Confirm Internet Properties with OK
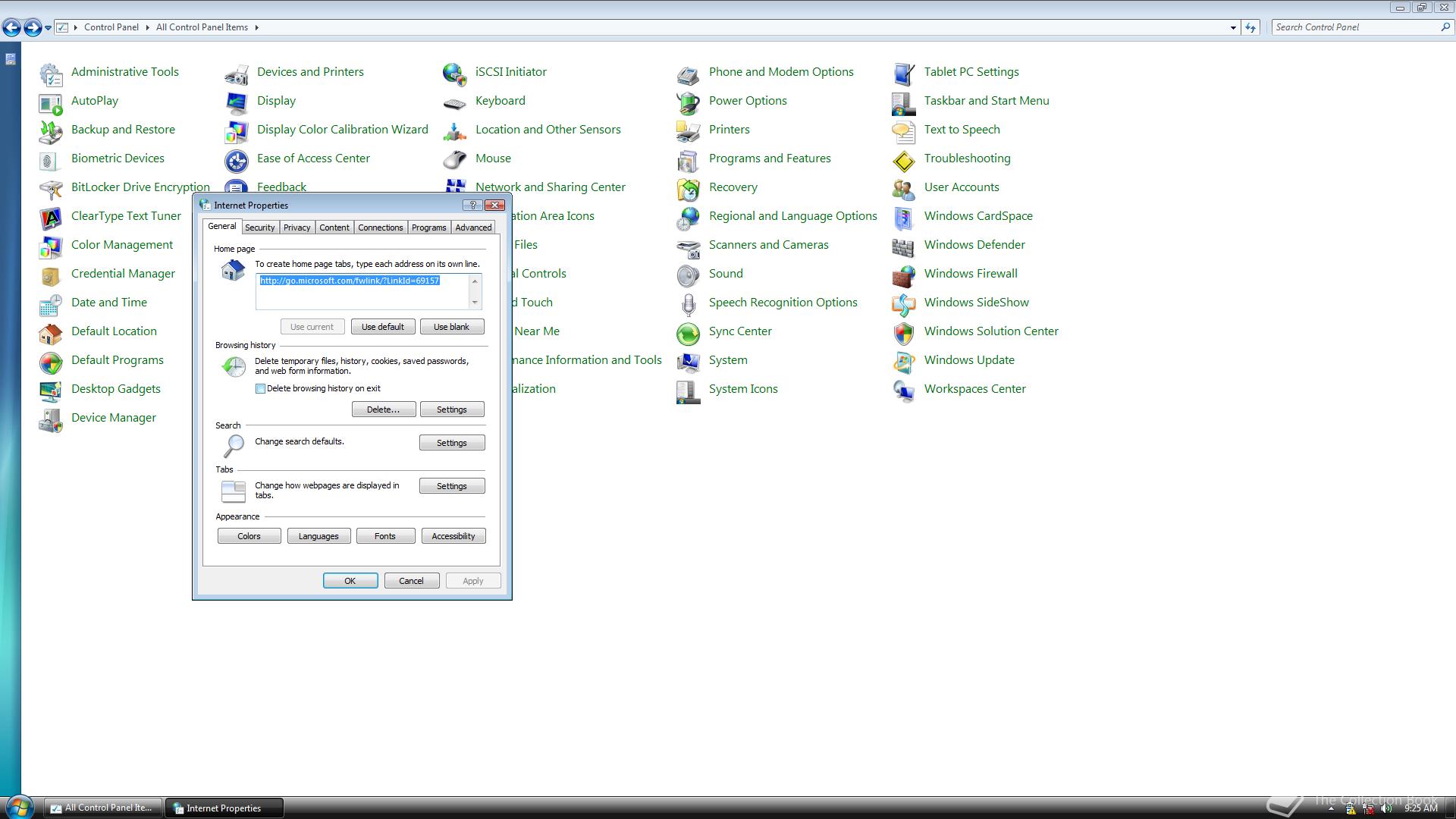This screenshot has height=819, width=1456. (350, 581)
